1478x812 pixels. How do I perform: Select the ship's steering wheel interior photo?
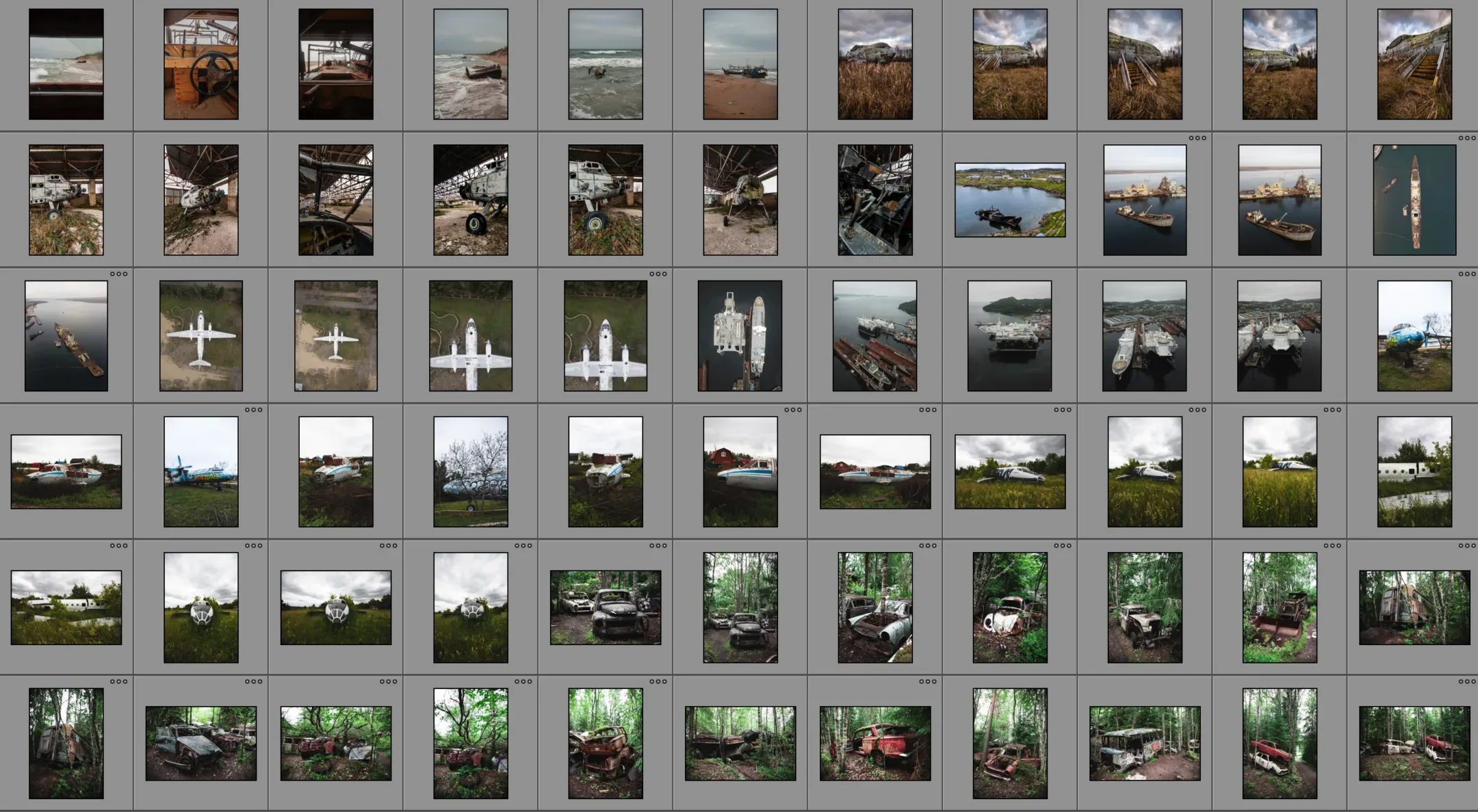click(x=201, y=64)
